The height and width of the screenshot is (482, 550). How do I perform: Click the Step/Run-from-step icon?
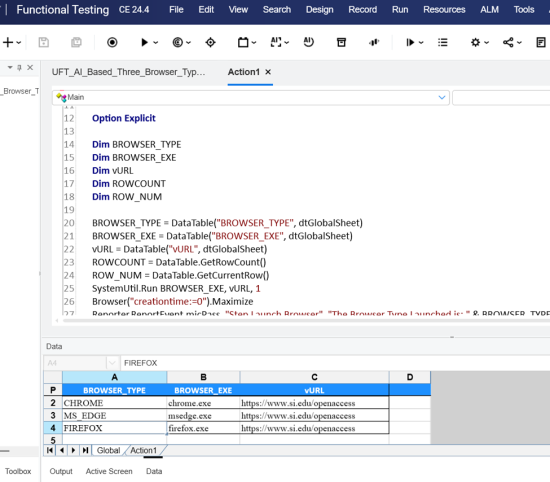410,42
